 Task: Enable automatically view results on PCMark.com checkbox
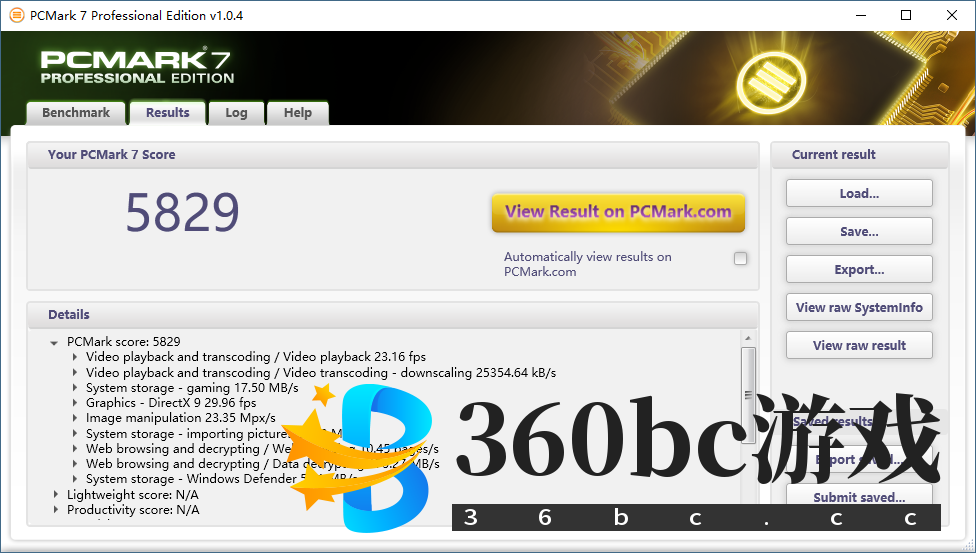point(740,259)
